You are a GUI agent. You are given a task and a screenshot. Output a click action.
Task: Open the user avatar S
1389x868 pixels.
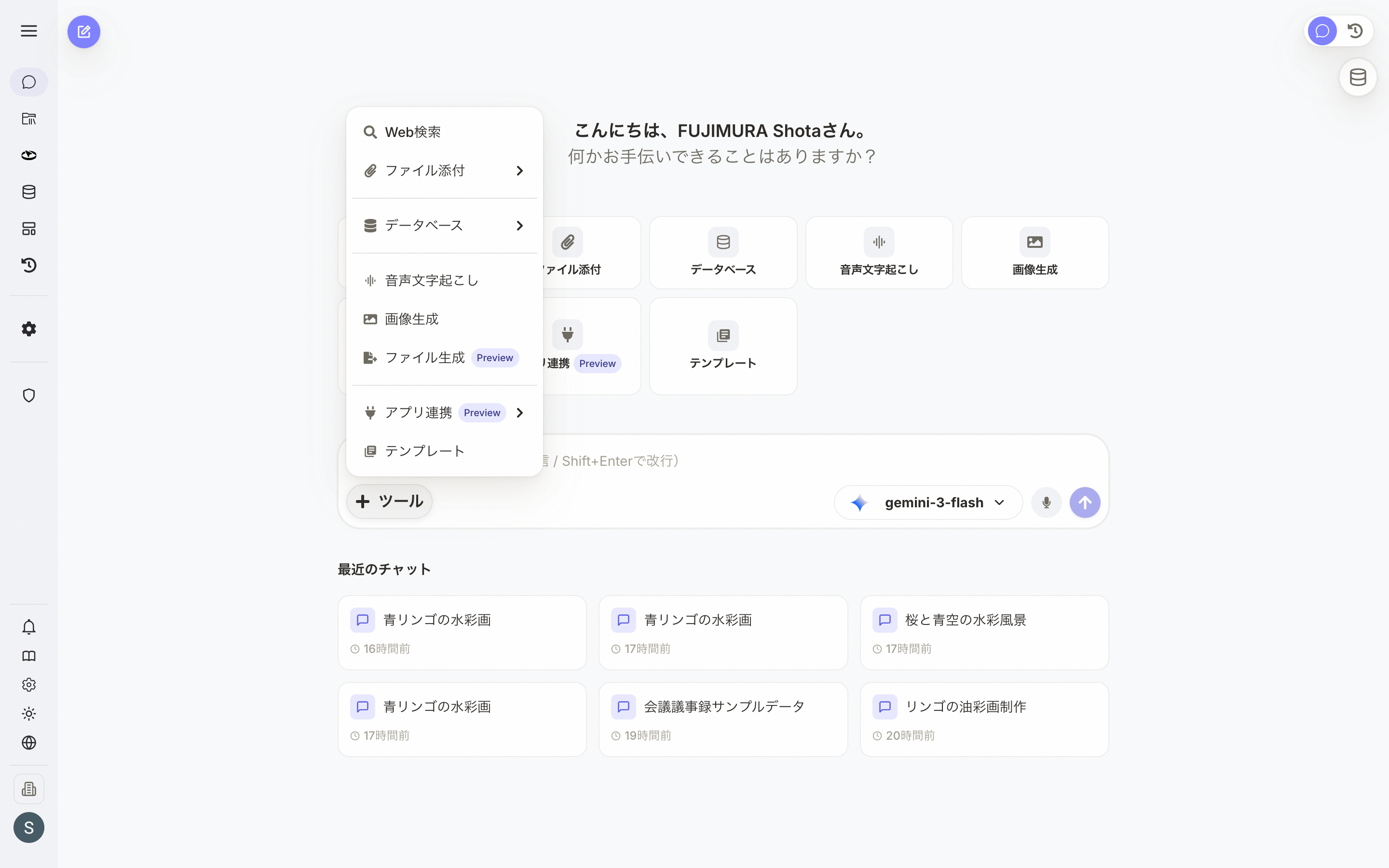coord(29,828)
